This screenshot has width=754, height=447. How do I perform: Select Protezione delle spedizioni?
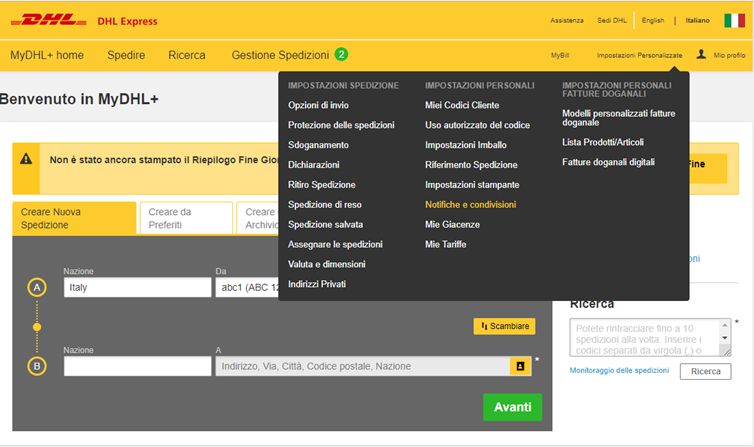point(341,125)
